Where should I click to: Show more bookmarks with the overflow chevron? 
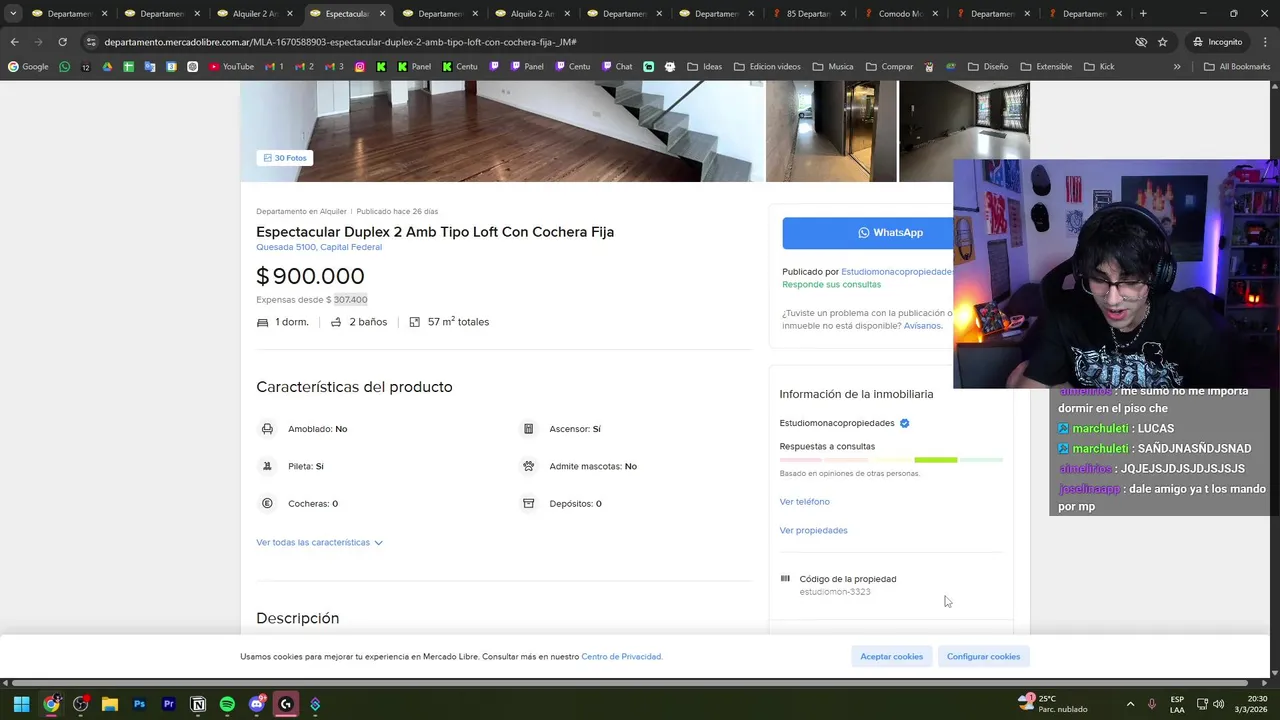pos(1177,67)
